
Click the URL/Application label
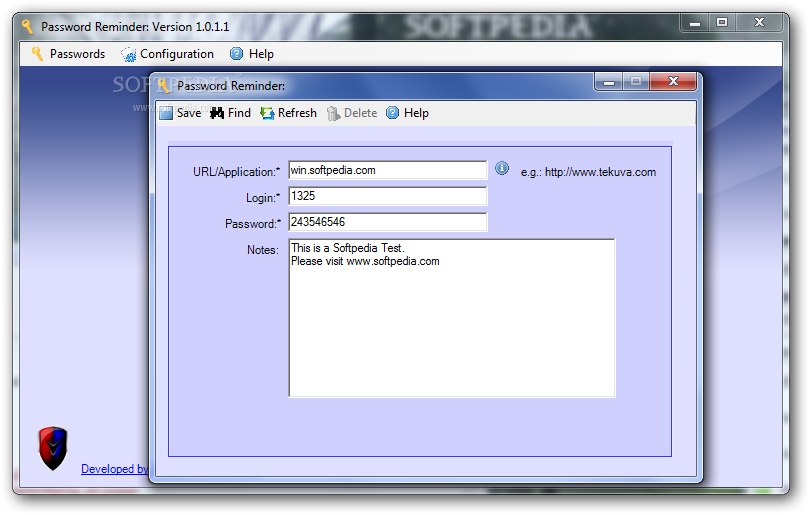(x=237, y=172)
